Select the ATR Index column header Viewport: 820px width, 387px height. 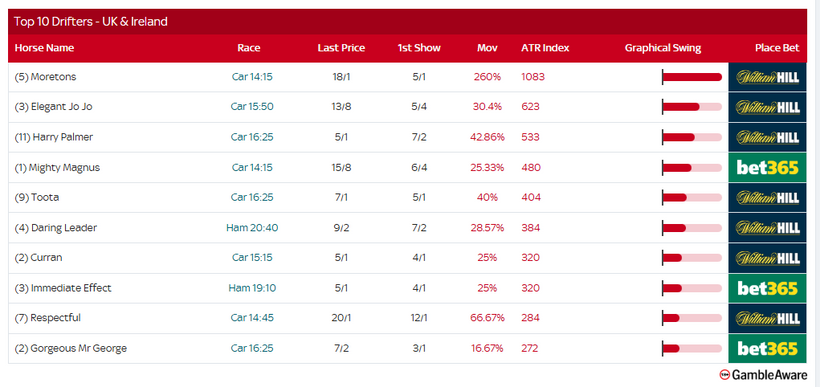coord(545,48)
